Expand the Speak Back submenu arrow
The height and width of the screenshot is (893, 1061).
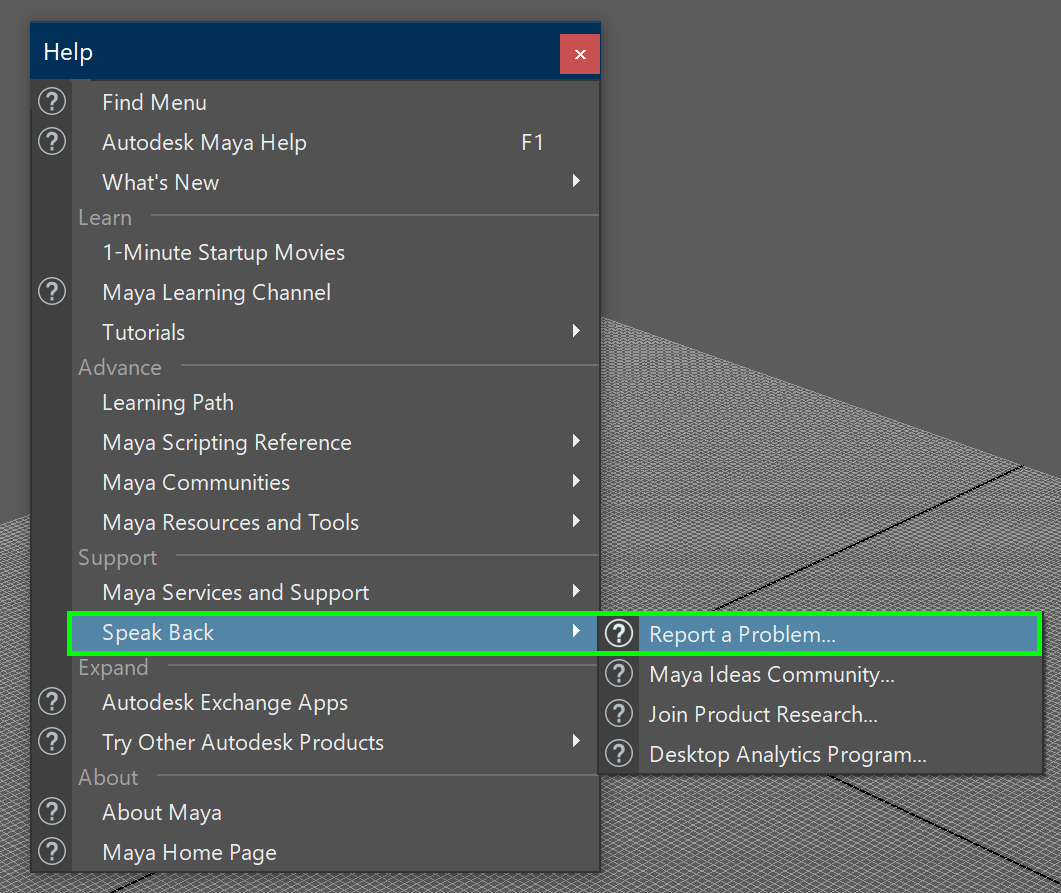576,631
